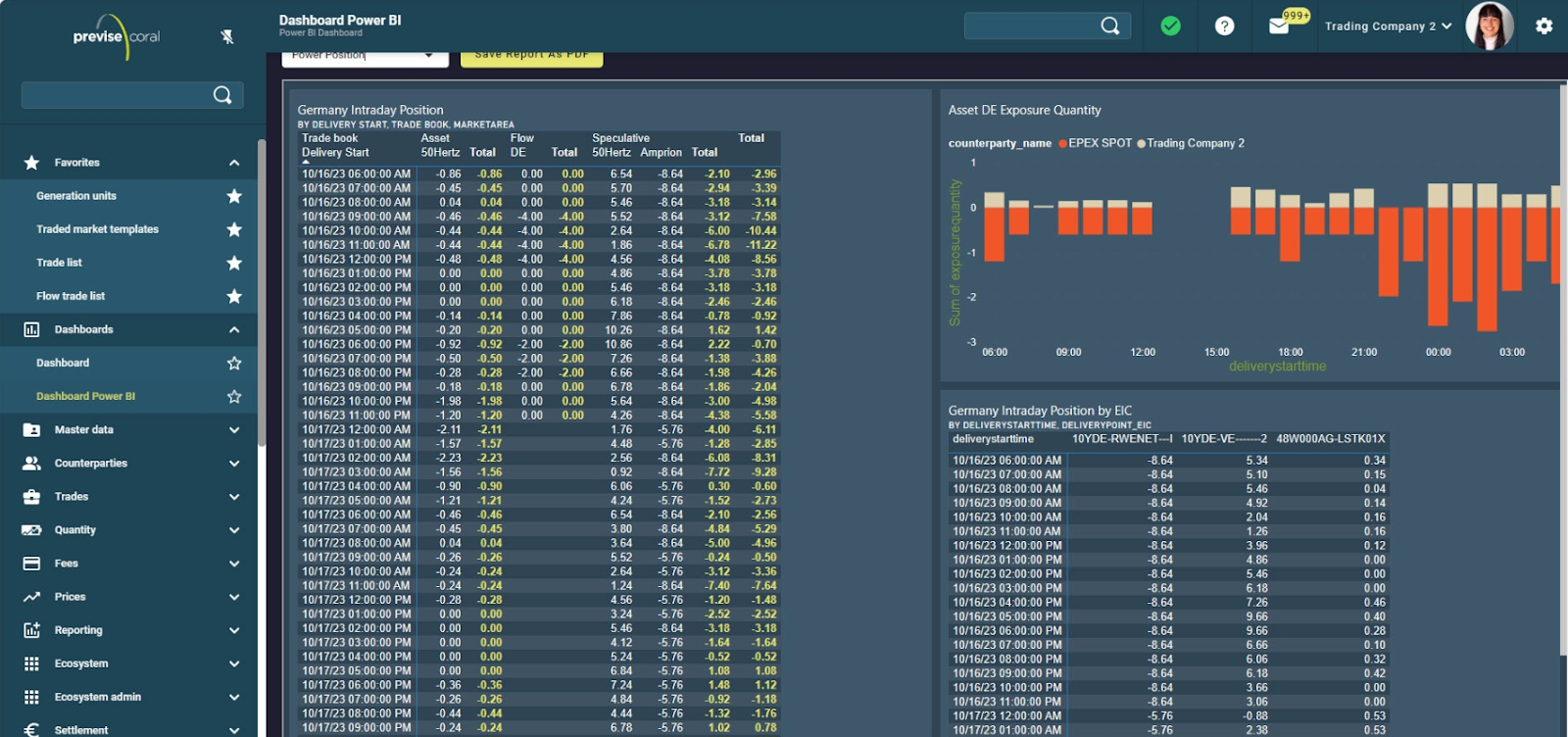This screenshot has width=1568, height=737.
Task: Open the mail notifications envelope
Action: (1279, 26)
